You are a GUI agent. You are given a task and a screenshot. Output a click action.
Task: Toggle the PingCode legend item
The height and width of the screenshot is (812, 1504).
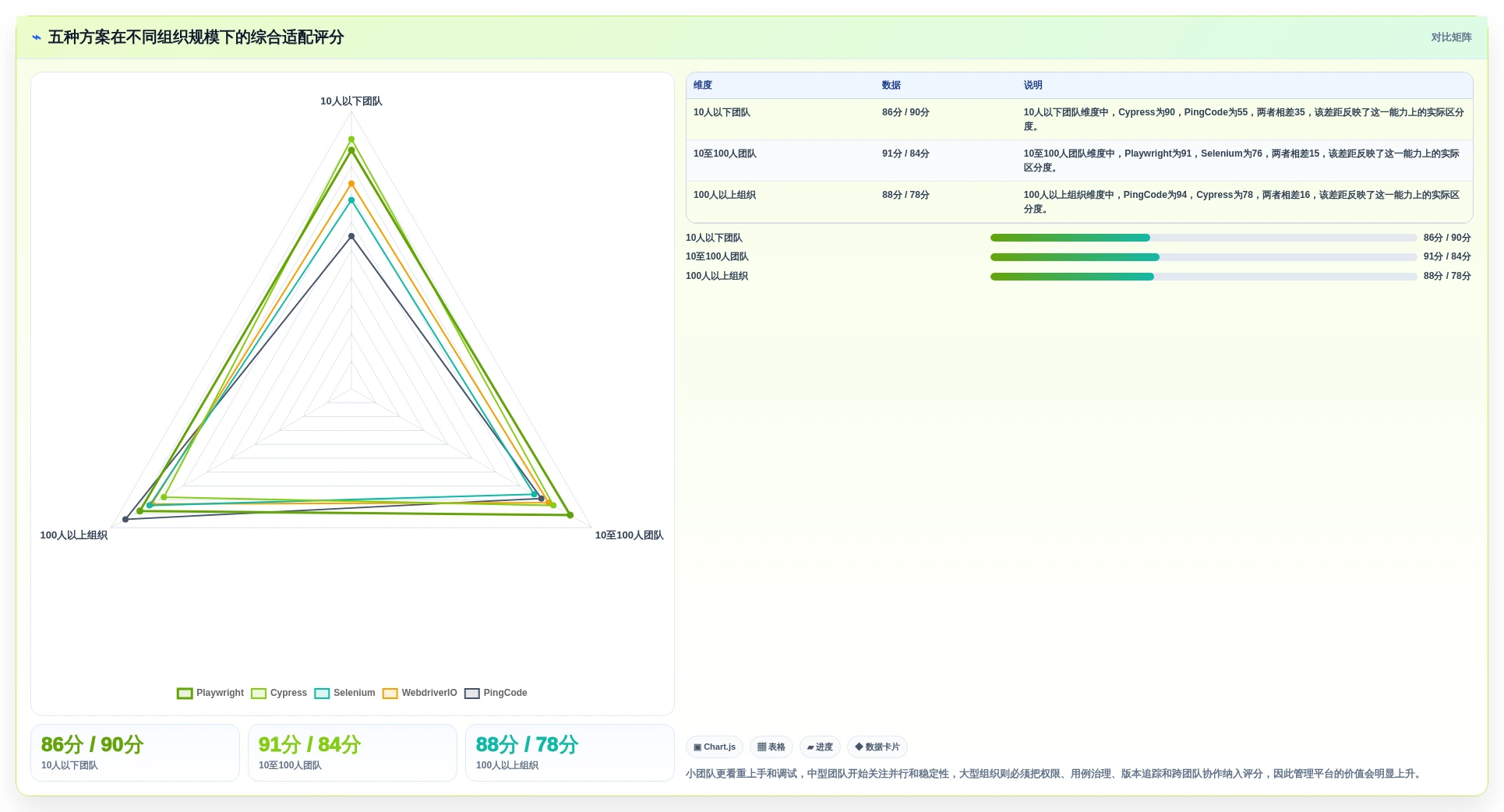pos(496,693)
